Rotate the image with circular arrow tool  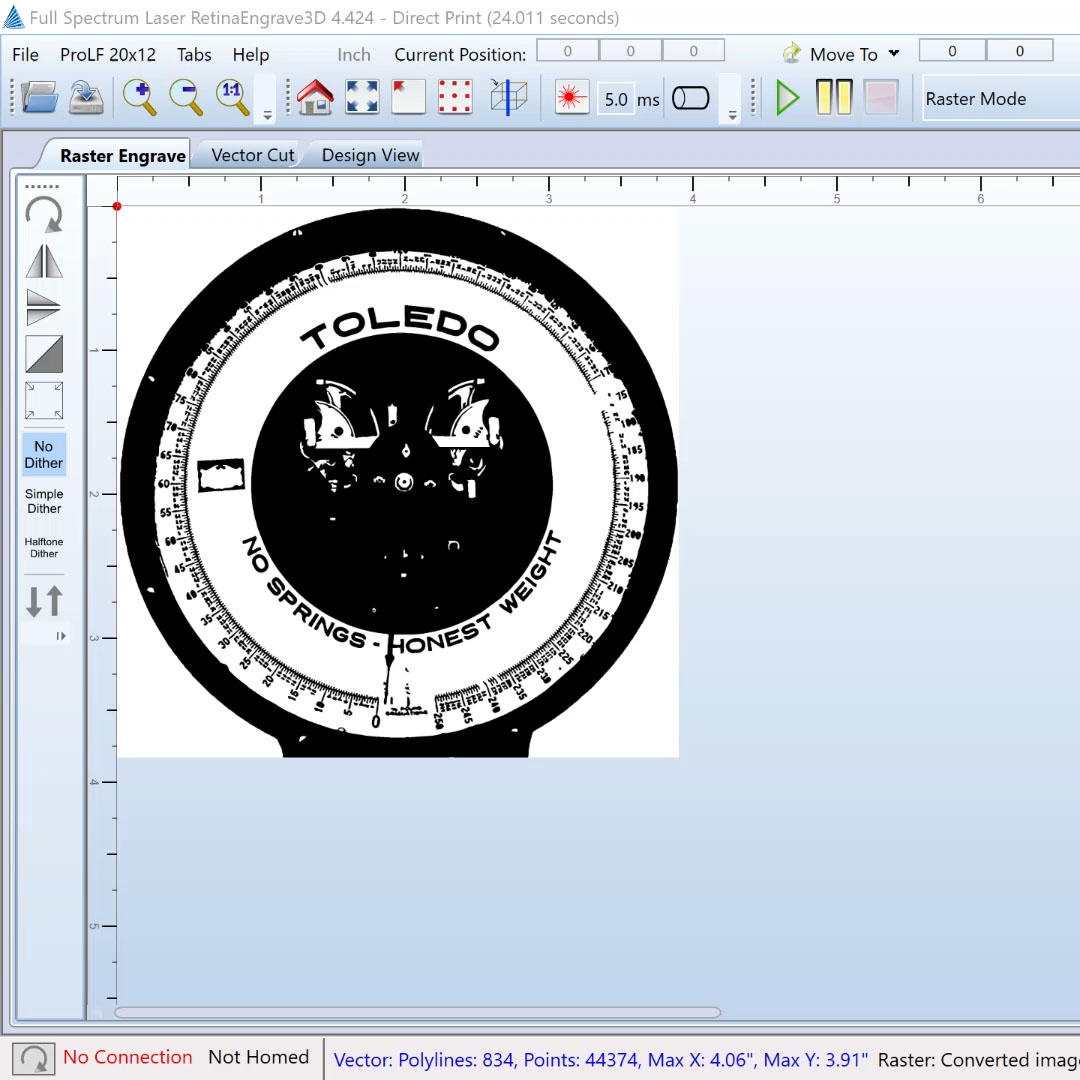pos(44,215)
